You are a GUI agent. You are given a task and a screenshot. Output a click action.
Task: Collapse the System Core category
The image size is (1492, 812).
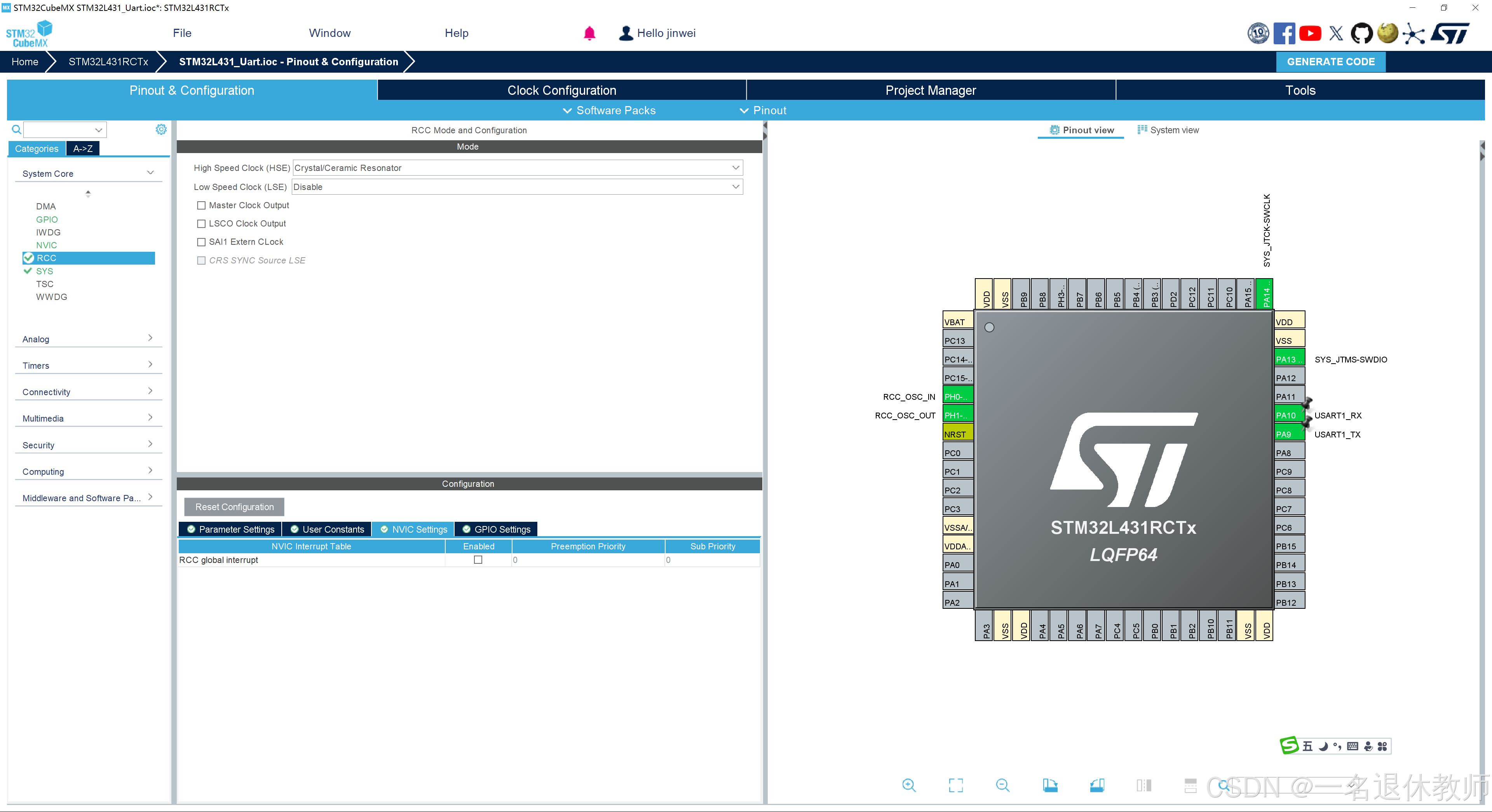(150, 173)
